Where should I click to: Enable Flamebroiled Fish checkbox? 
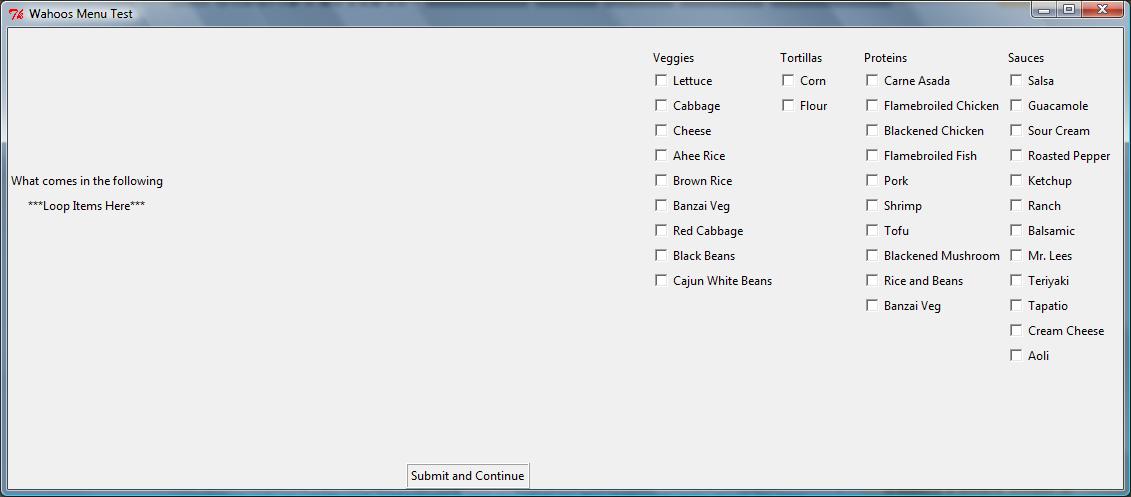pyautogui.click(x=872, y=155)
